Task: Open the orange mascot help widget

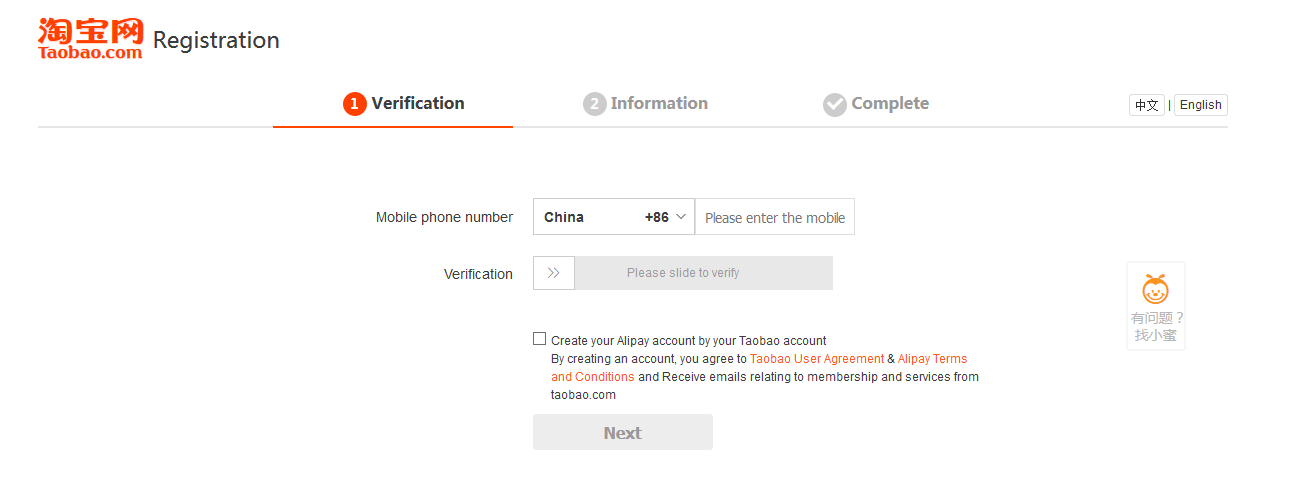Action: point(1156,290)
